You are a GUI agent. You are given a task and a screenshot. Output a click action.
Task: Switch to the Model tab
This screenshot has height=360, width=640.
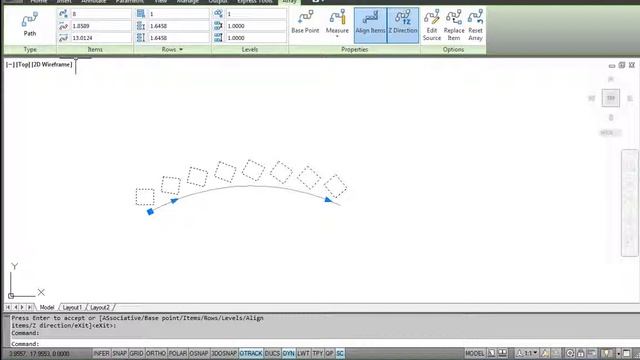[x=47, y=307]
